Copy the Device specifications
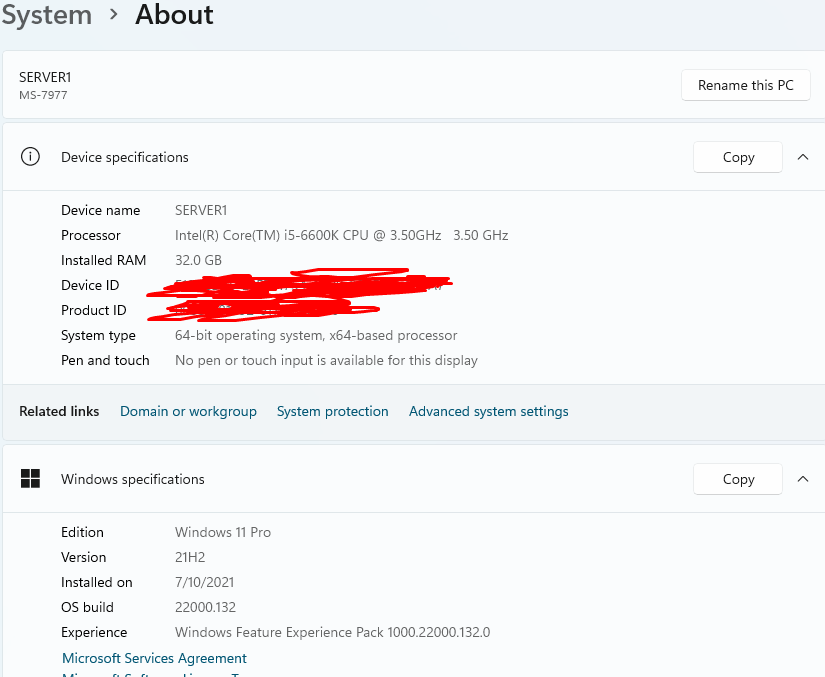Image resolution: width=825 pixels, height=677 pixels. click(x=738, y=157)
